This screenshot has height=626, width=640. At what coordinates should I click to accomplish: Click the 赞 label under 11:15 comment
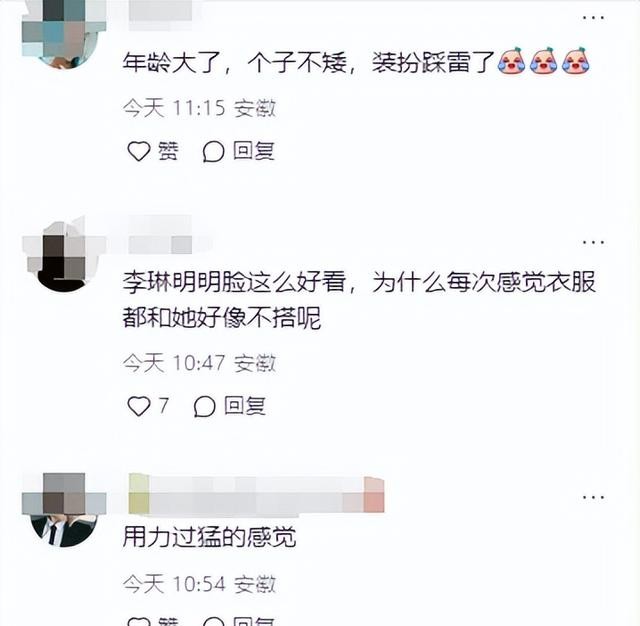tap(168, 151)
